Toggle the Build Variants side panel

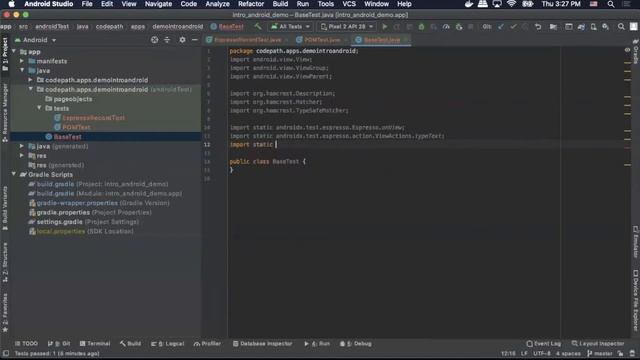click(x=5, y=208)
